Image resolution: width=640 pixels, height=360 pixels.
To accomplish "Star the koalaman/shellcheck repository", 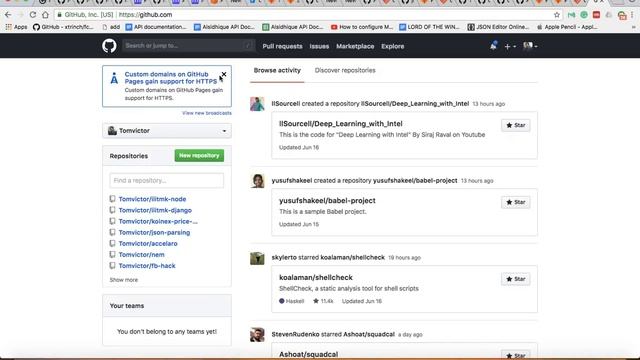I will [516, 279].
